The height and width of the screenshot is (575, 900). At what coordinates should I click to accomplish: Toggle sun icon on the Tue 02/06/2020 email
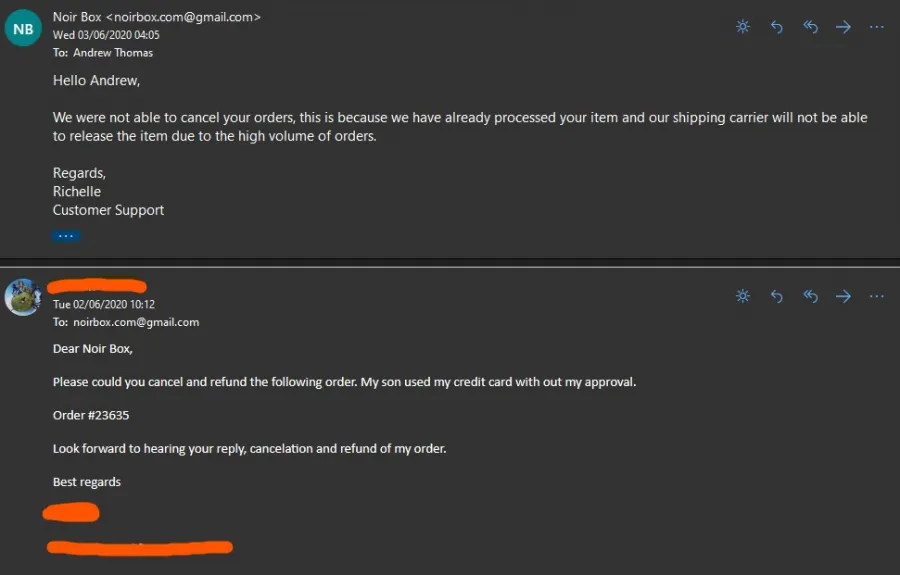[743, 296]
